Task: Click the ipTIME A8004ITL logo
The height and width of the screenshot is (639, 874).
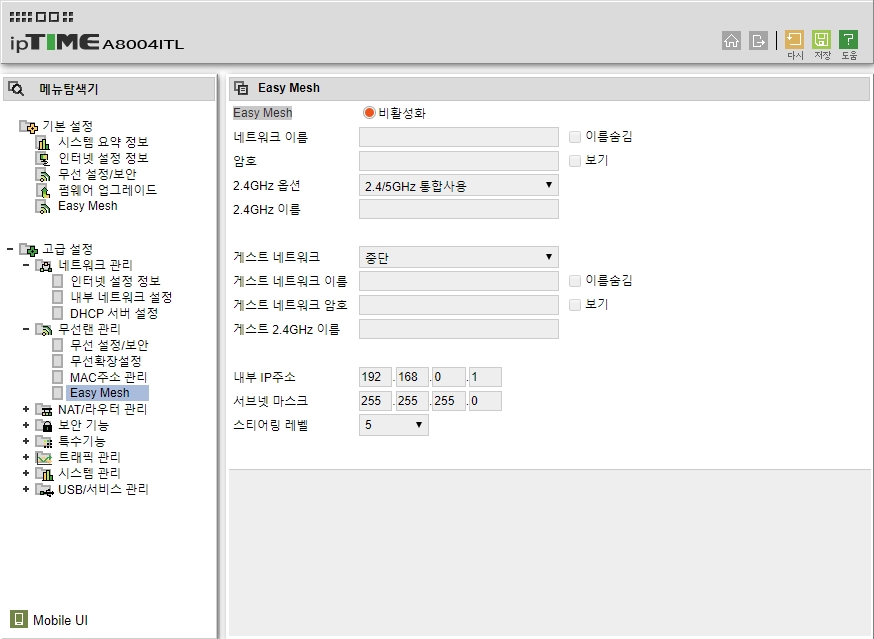Action: [96, 42]
